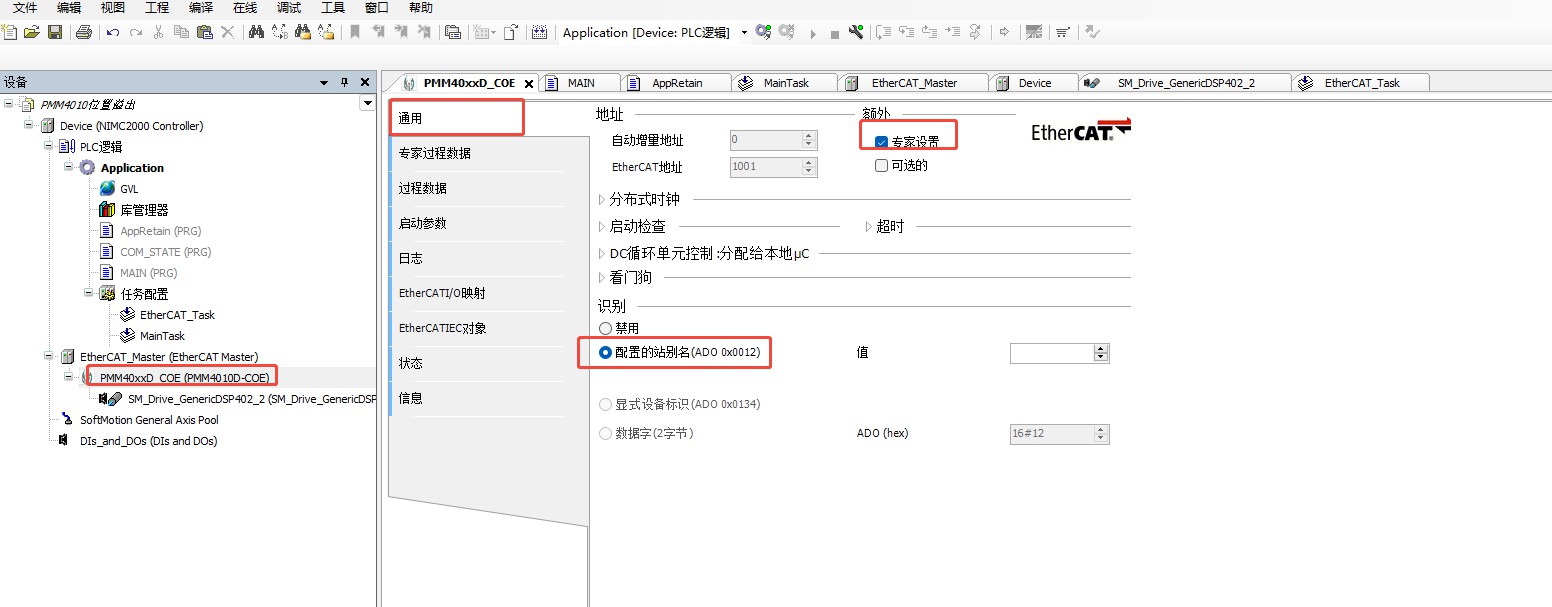Viewport: 1552px width, 607px height.
Task: Tick the 可选的 checkbox
Action: pyautogui.click(x=881, y=166)
